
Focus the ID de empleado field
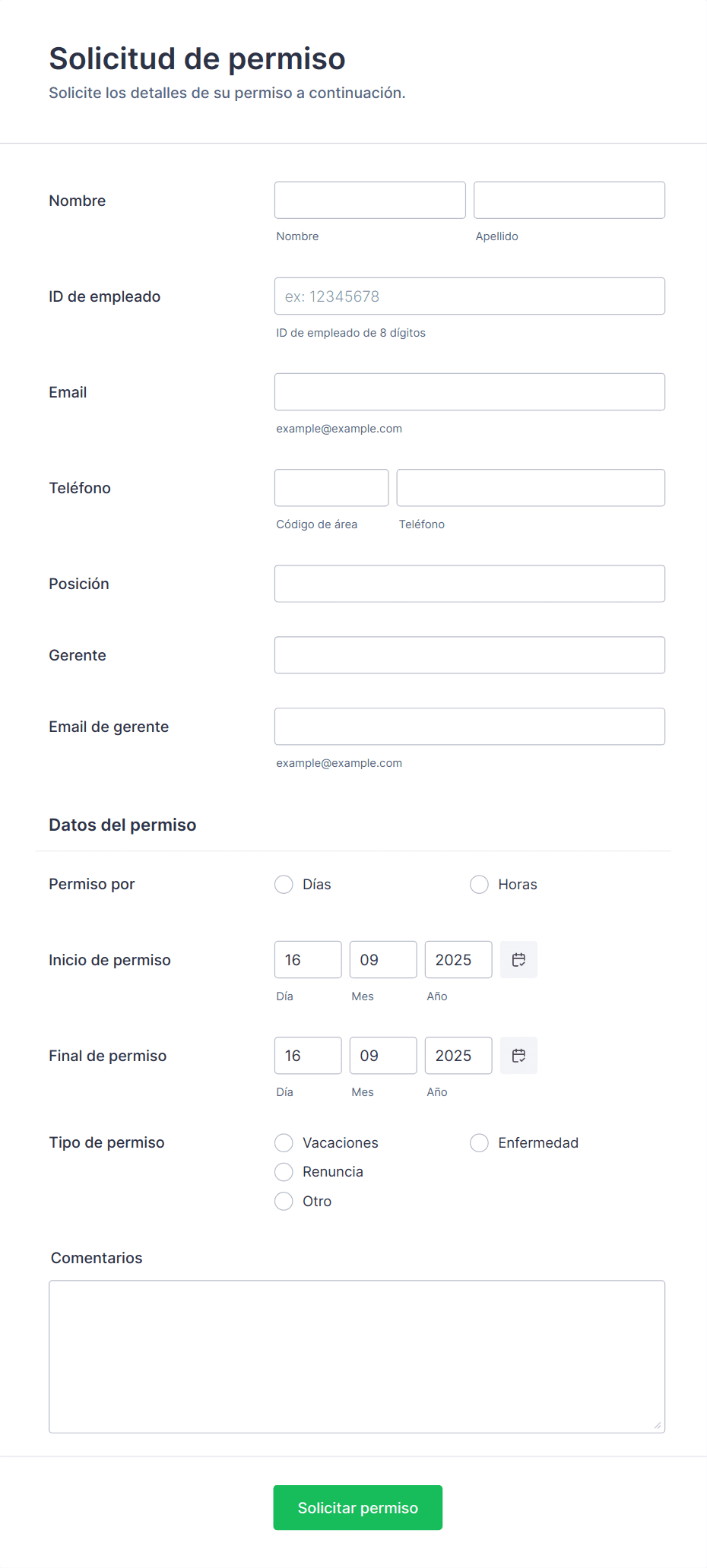pyautogui.click(x=469, y=296)
